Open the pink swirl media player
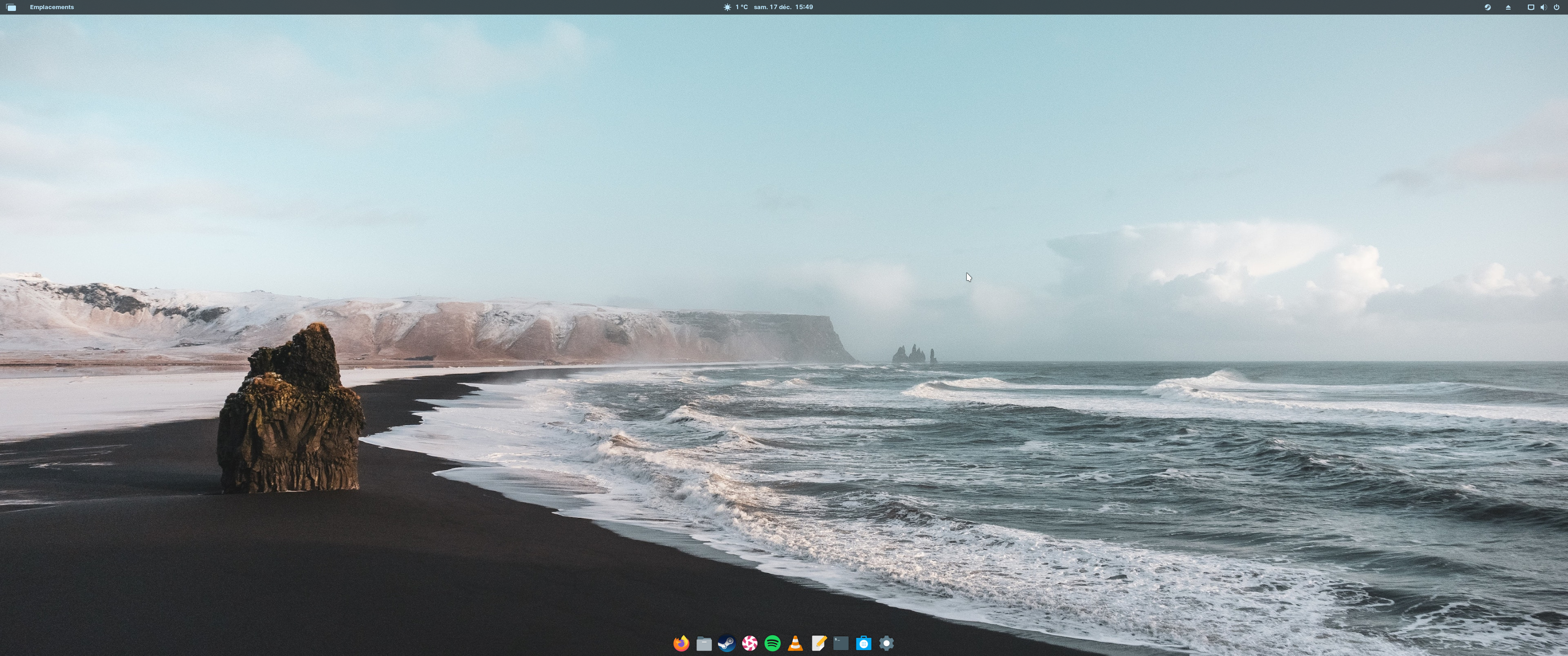The width and height of the screenshot is (1568, 656). click(x=749, y=643)
